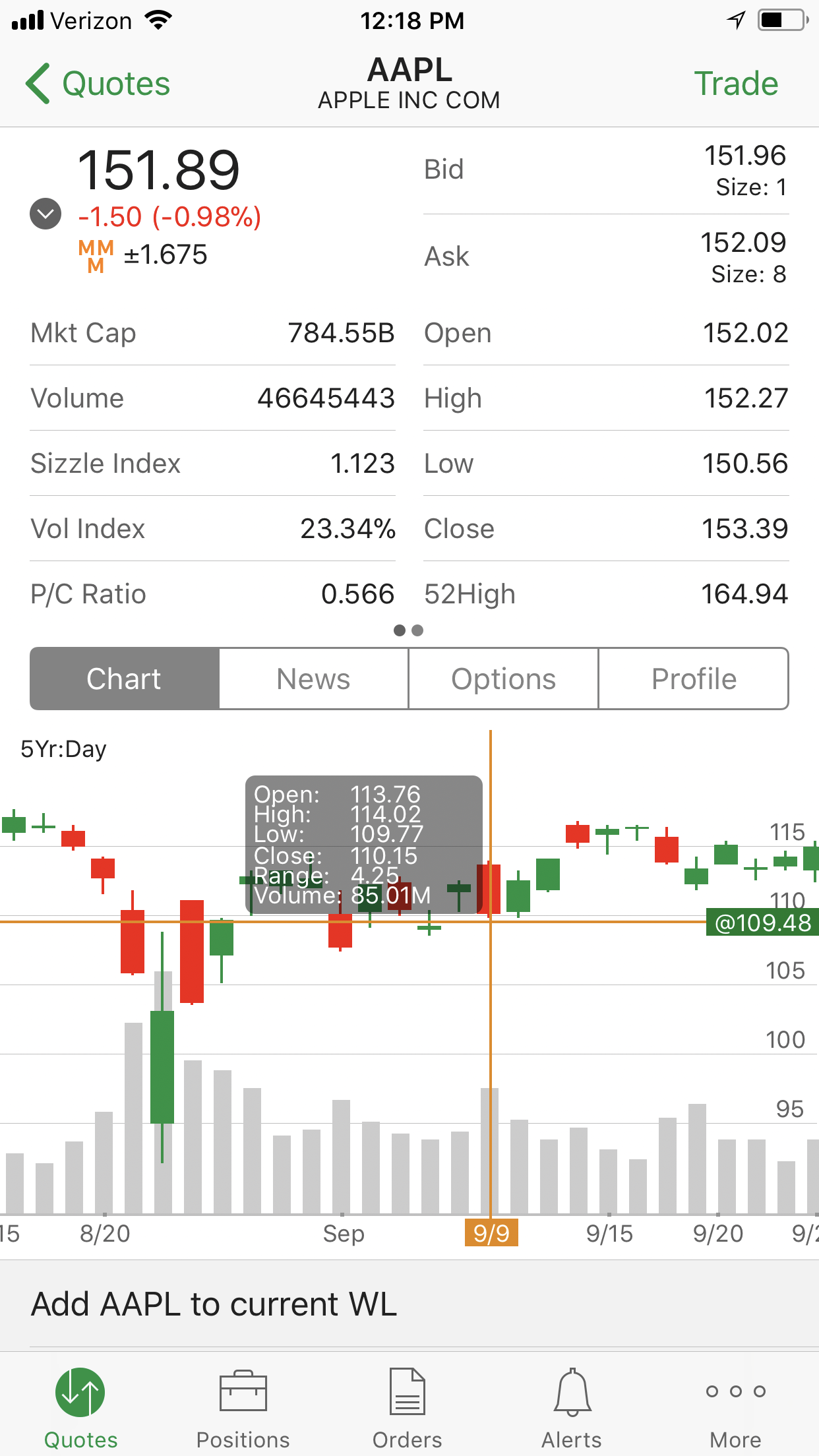Screen dimensions: 819x1456
Task: Open the Options tab
Action: click(504, 679)
